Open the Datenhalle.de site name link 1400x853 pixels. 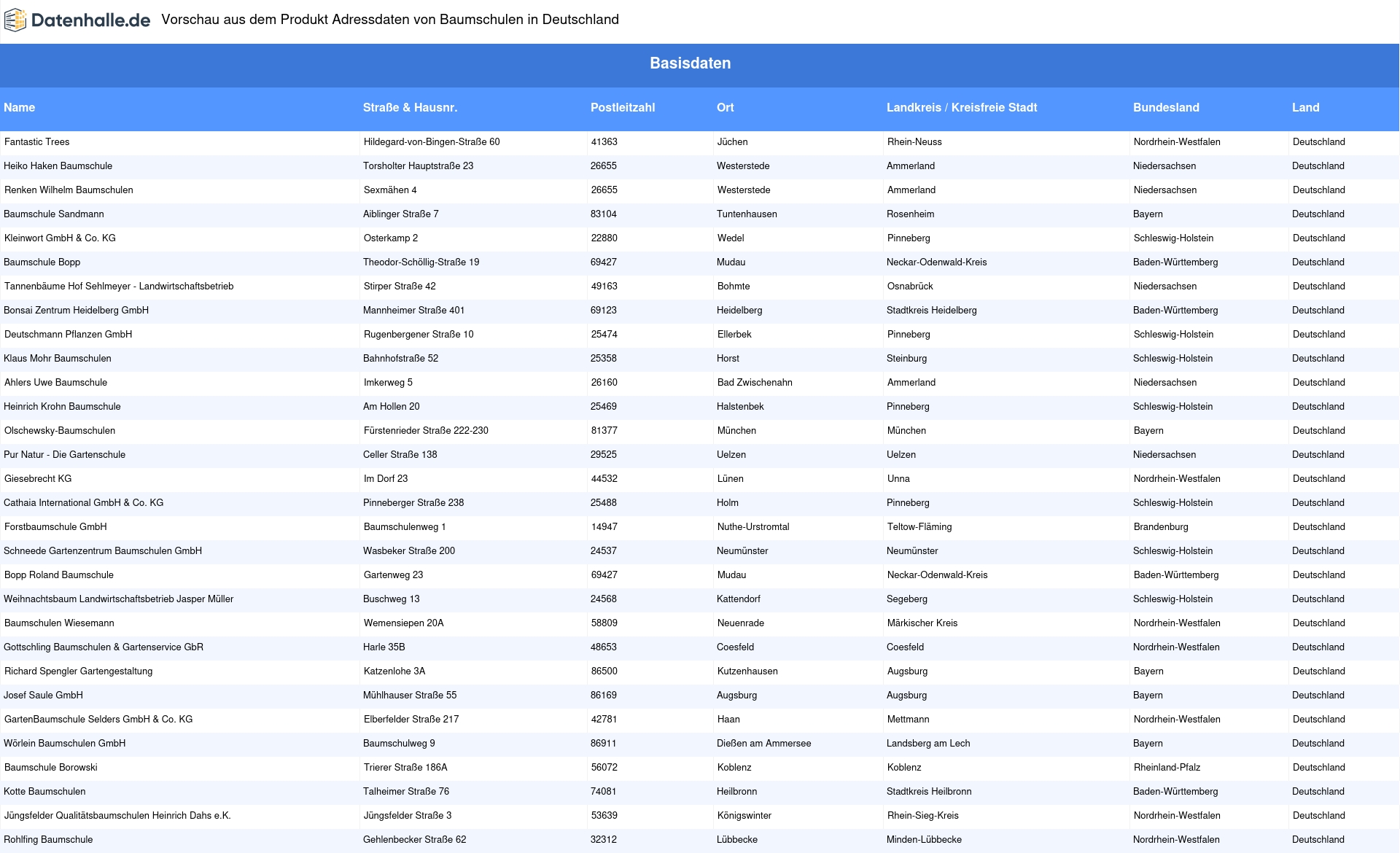pyautogui.click(x=90, y=20)
